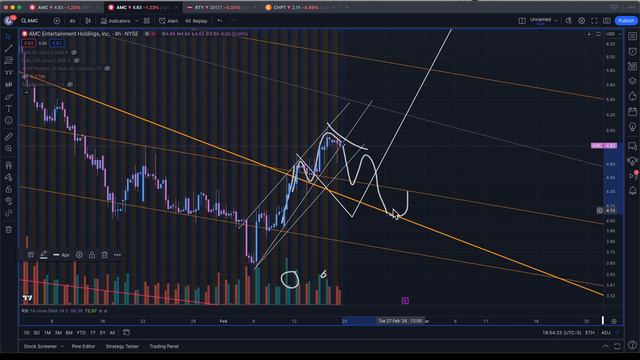
Task: Open the Strategy Tester tab
Action: click(122, 347)
